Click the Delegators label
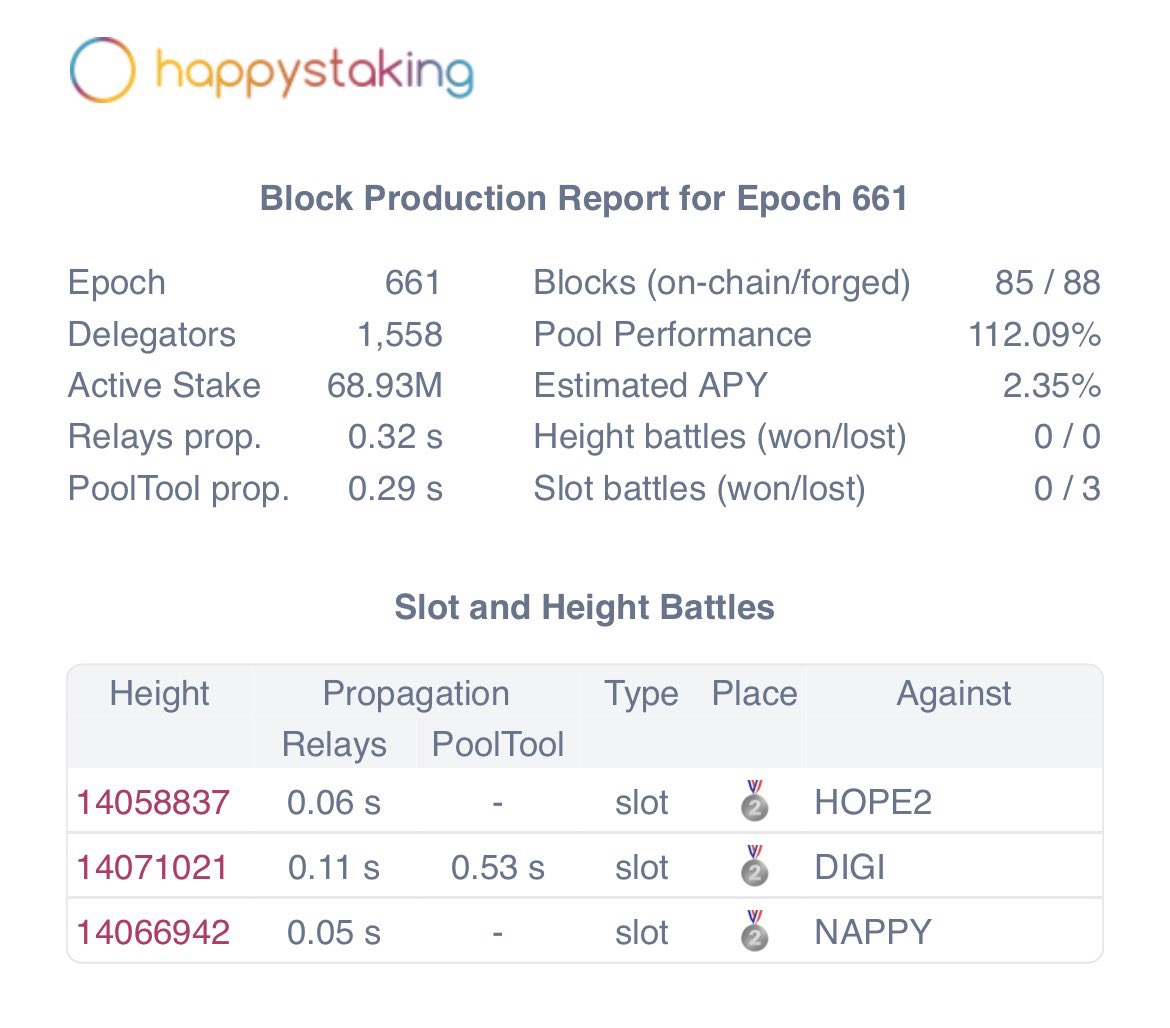The width and height of the screenshot is (1170, 1028). [x=151, y=334]
